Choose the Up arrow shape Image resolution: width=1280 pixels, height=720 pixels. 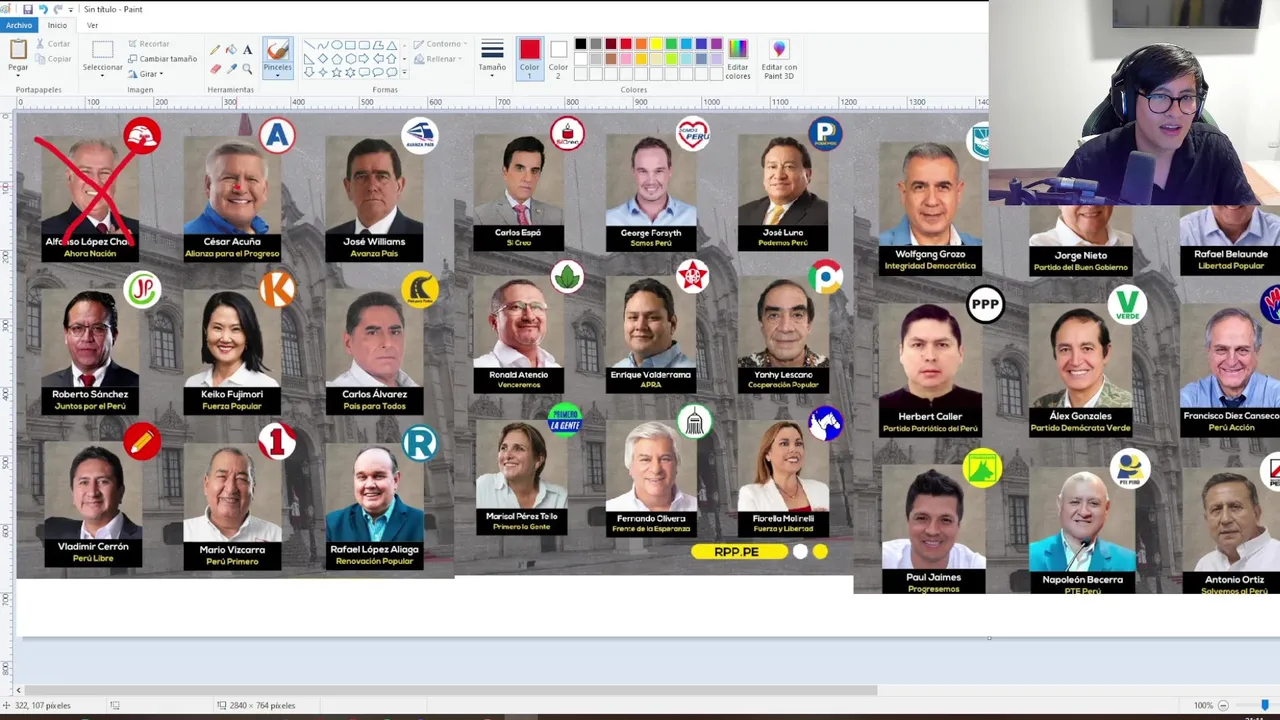392,58
